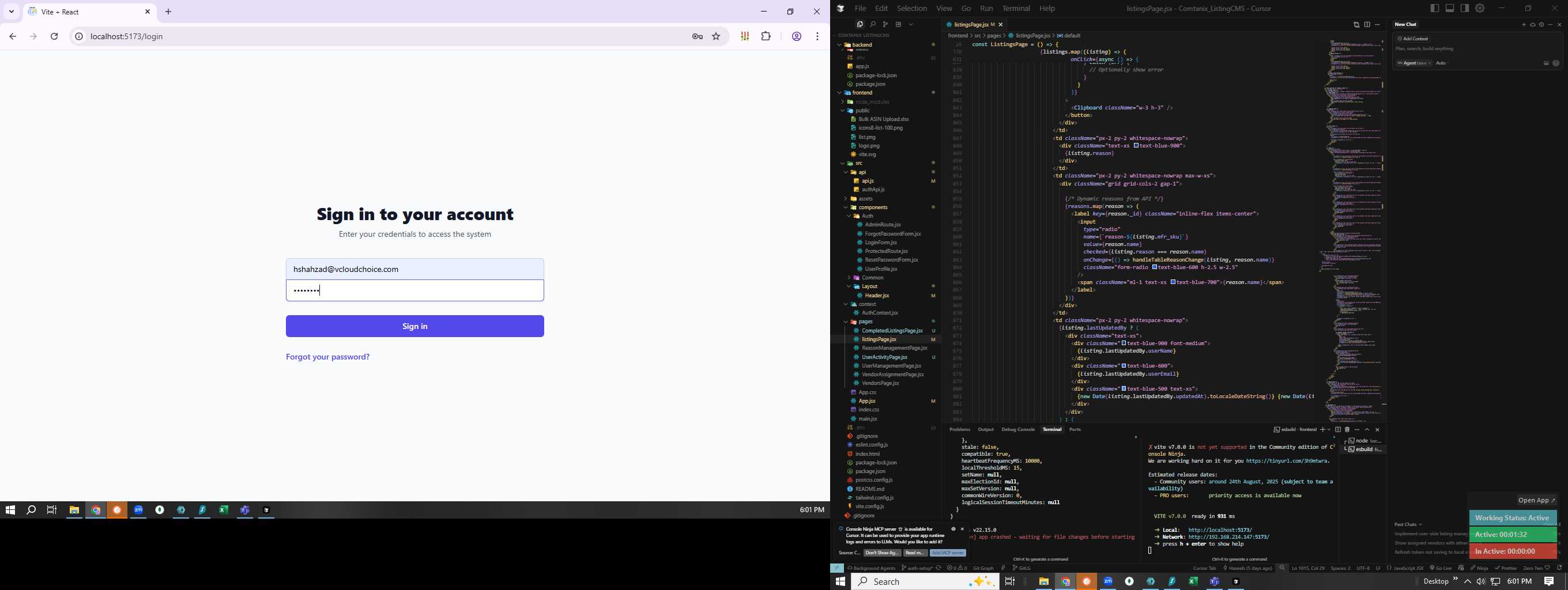Screen dimensions: 1568x590
Task: Open the password manager key icon
Action: (698, 36)
